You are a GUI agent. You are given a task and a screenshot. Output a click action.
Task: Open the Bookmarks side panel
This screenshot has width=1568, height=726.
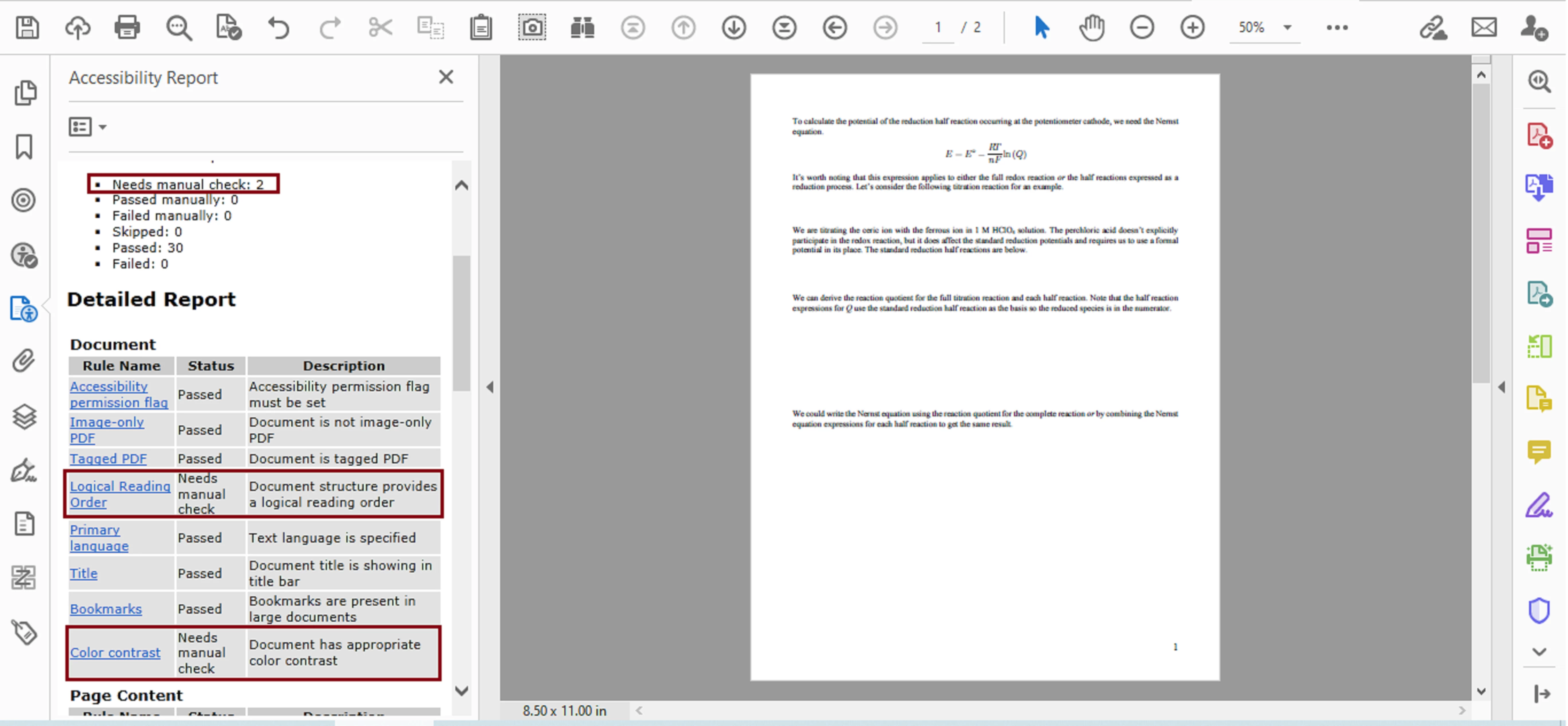pyautogui.click(x=24, y=147)
